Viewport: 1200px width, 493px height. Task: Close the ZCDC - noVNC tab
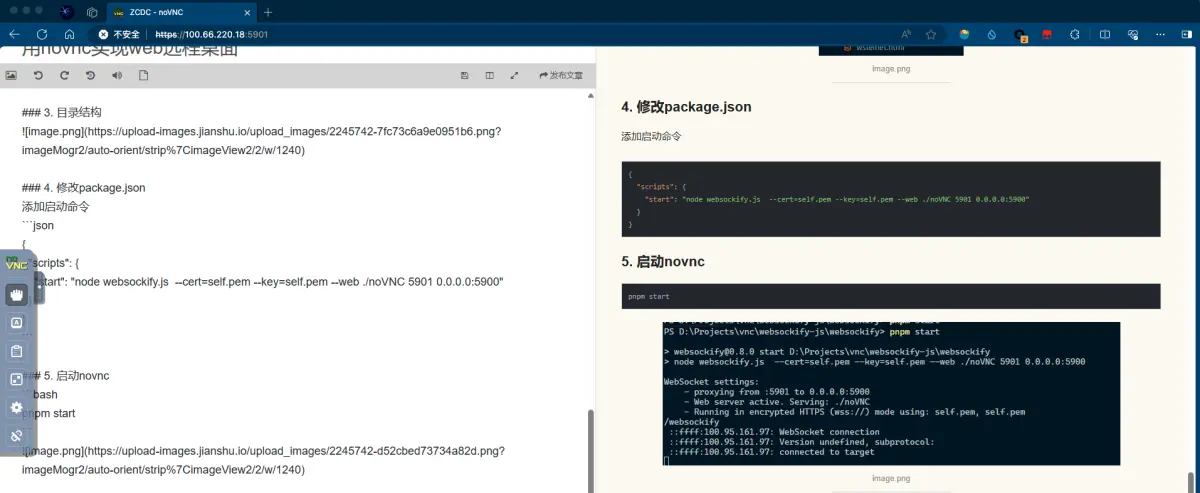246,12
